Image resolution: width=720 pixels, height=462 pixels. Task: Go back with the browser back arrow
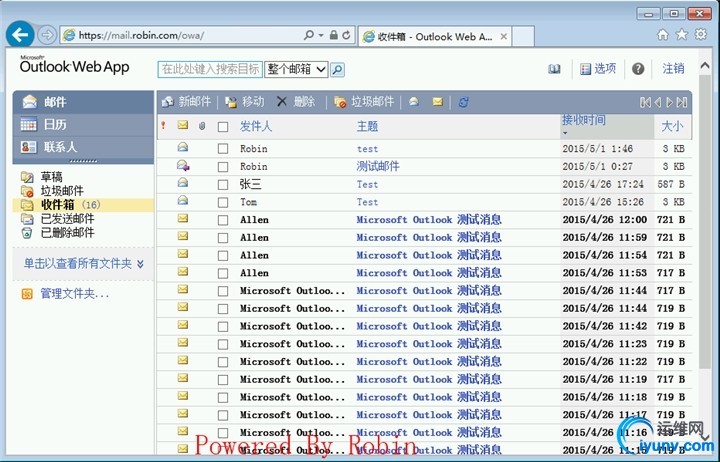[20, 34]
